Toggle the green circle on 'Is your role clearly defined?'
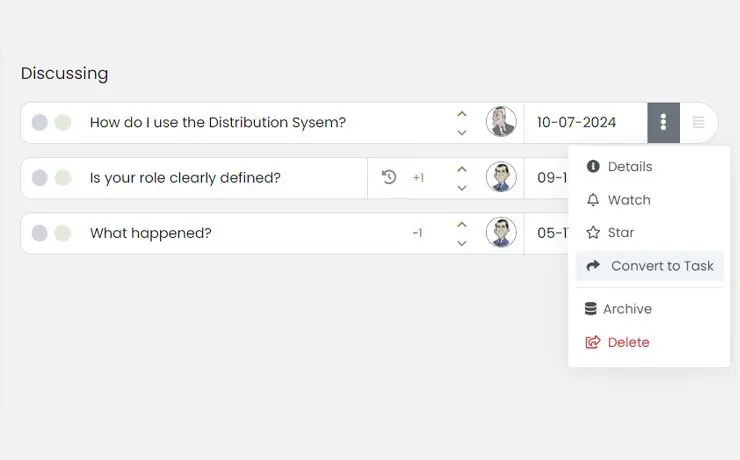740x460 pixels. click(x=63, y=178)
